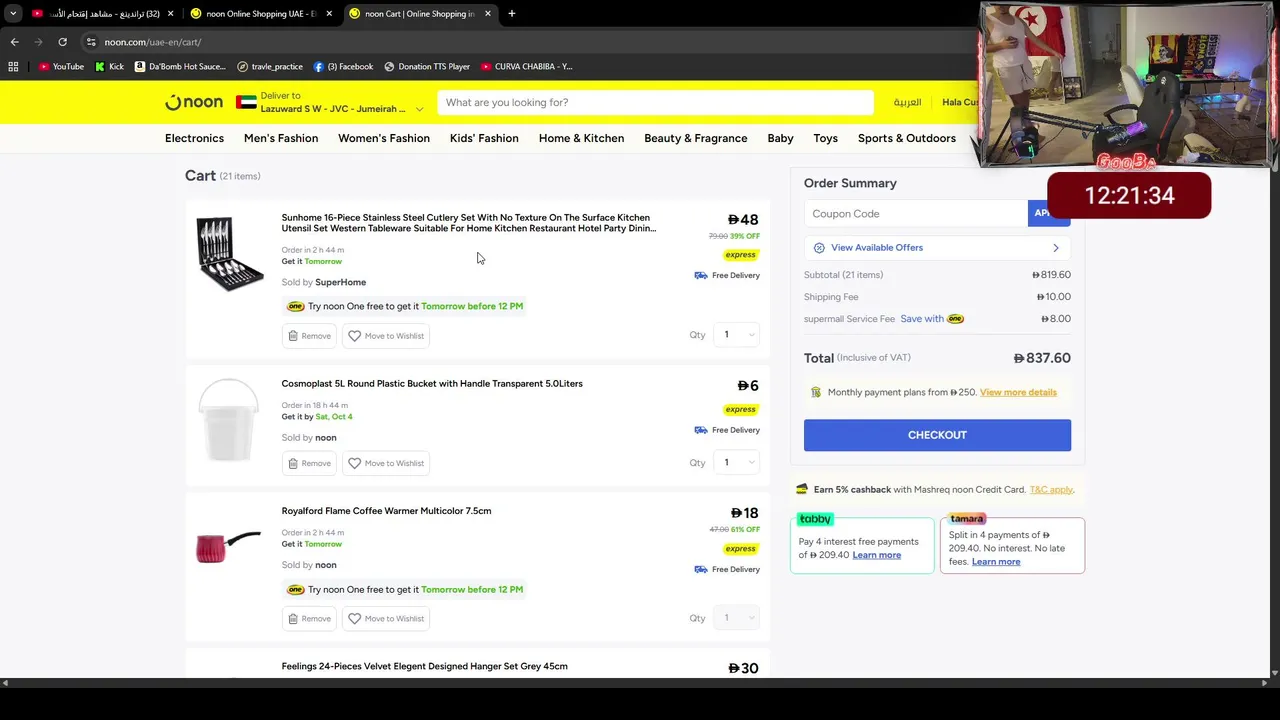Switch language to العربية
The height and width of the screenshot is (720, 1280).
coord(907,102)
